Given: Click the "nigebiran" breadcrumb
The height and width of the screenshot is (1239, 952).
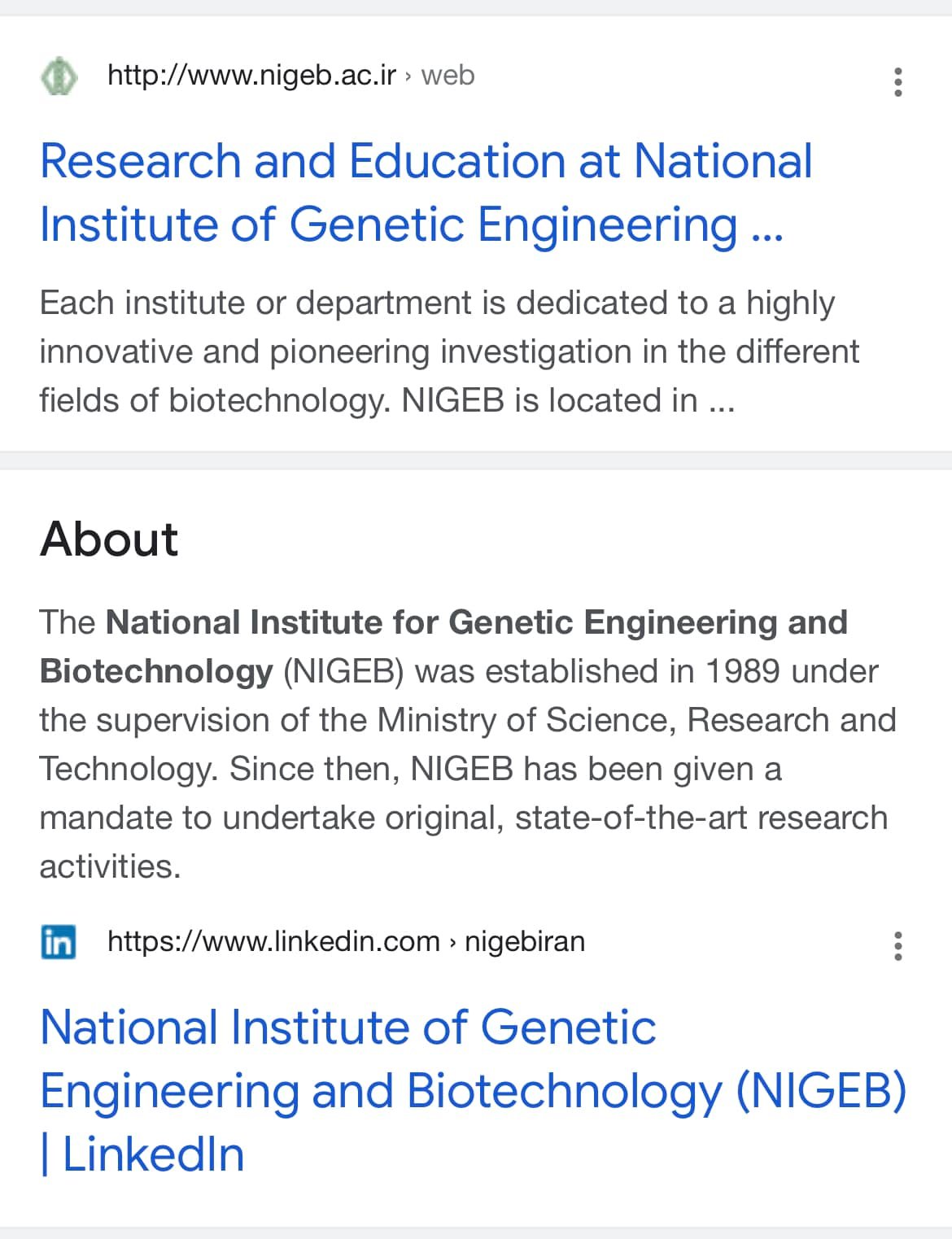Looking at the screenshot, I should tap(525, 941).
